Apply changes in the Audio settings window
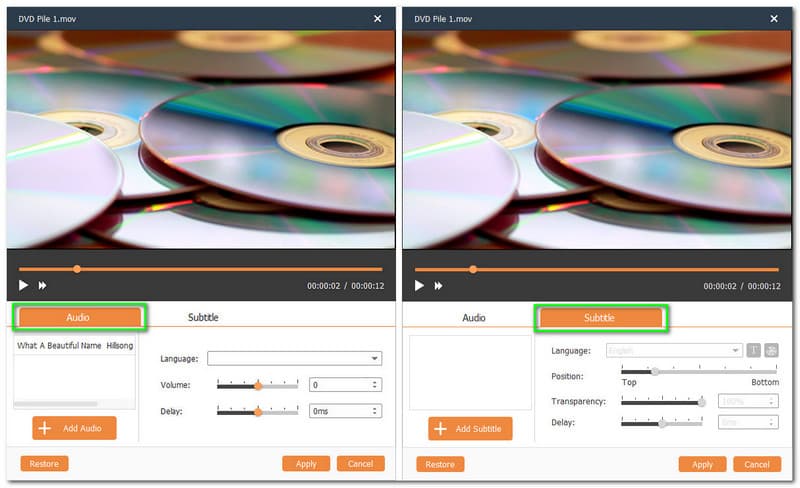The image size is (800, 488). [x=306, y=464]
